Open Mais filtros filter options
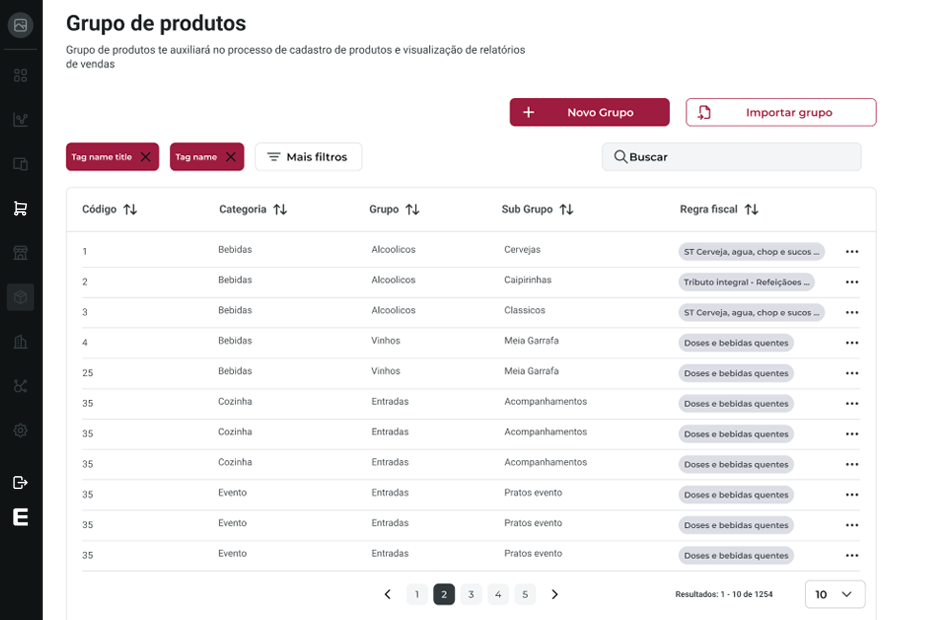The image size is (930, 620). pyautogui.click(x=308, y=157)
